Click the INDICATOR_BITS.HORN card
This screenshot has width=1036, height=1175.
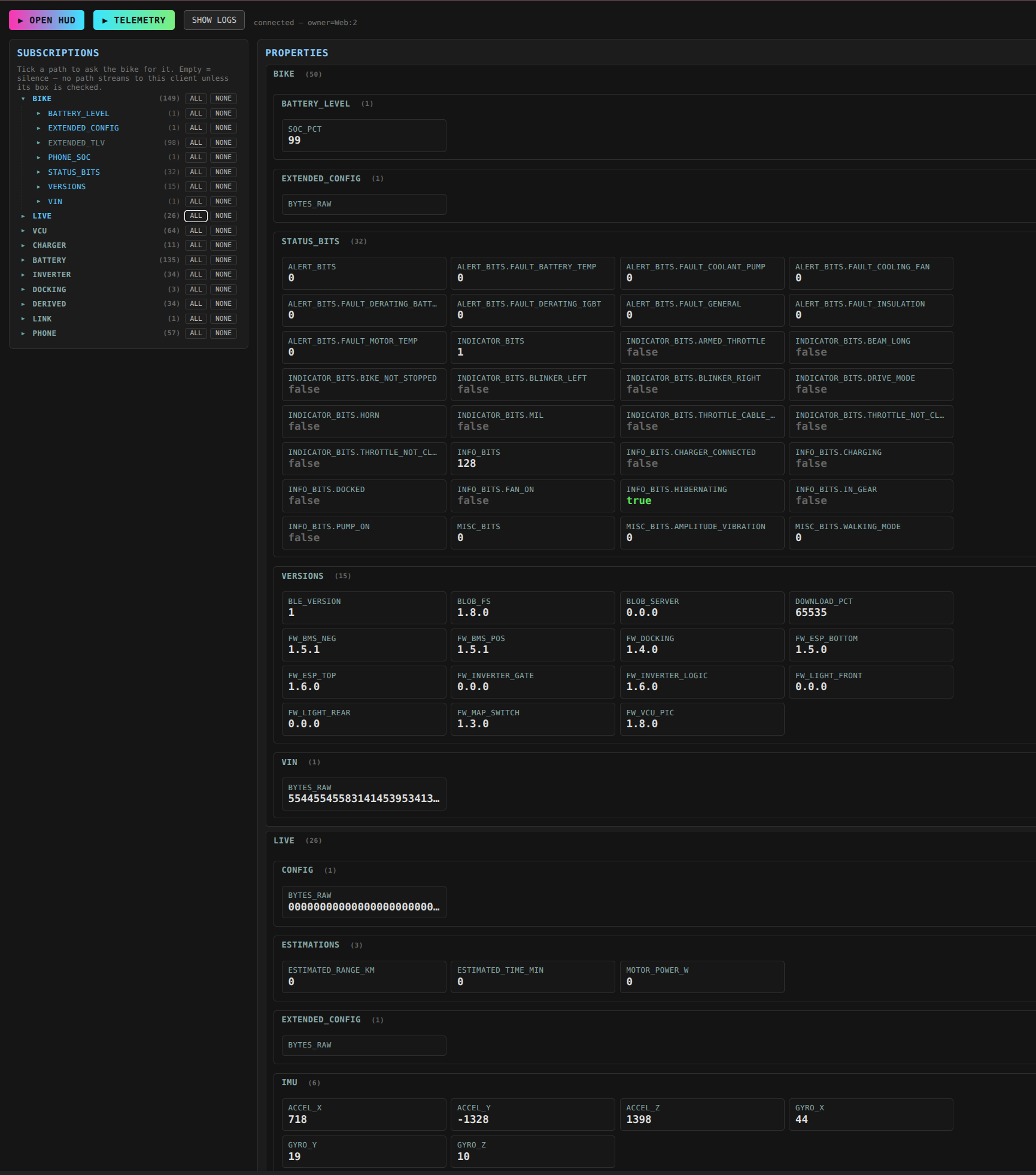[364, 421]
